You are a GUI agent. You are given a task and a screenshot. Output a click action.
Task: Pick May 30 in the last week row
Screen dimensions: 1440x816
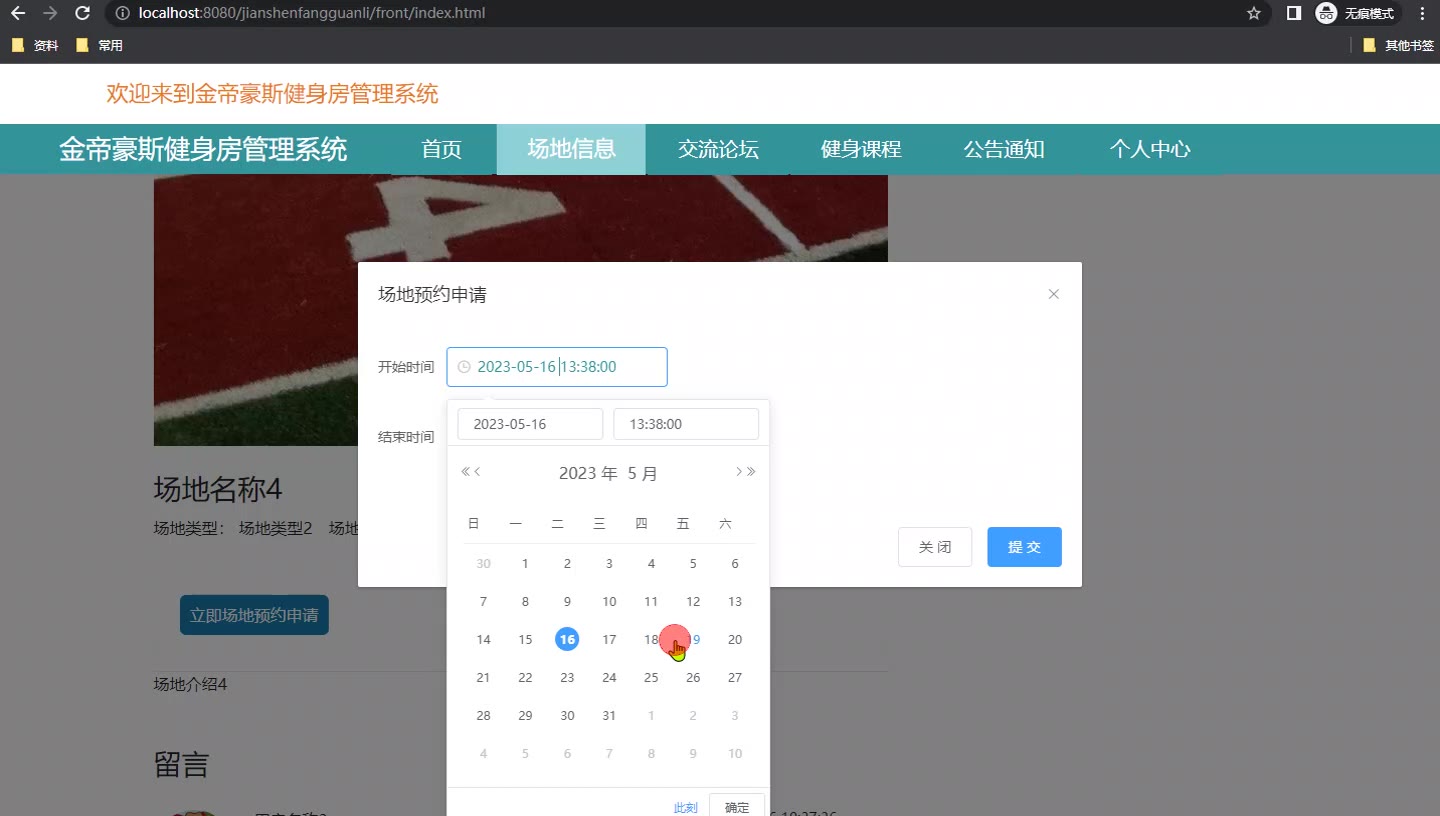coord(567,716)
